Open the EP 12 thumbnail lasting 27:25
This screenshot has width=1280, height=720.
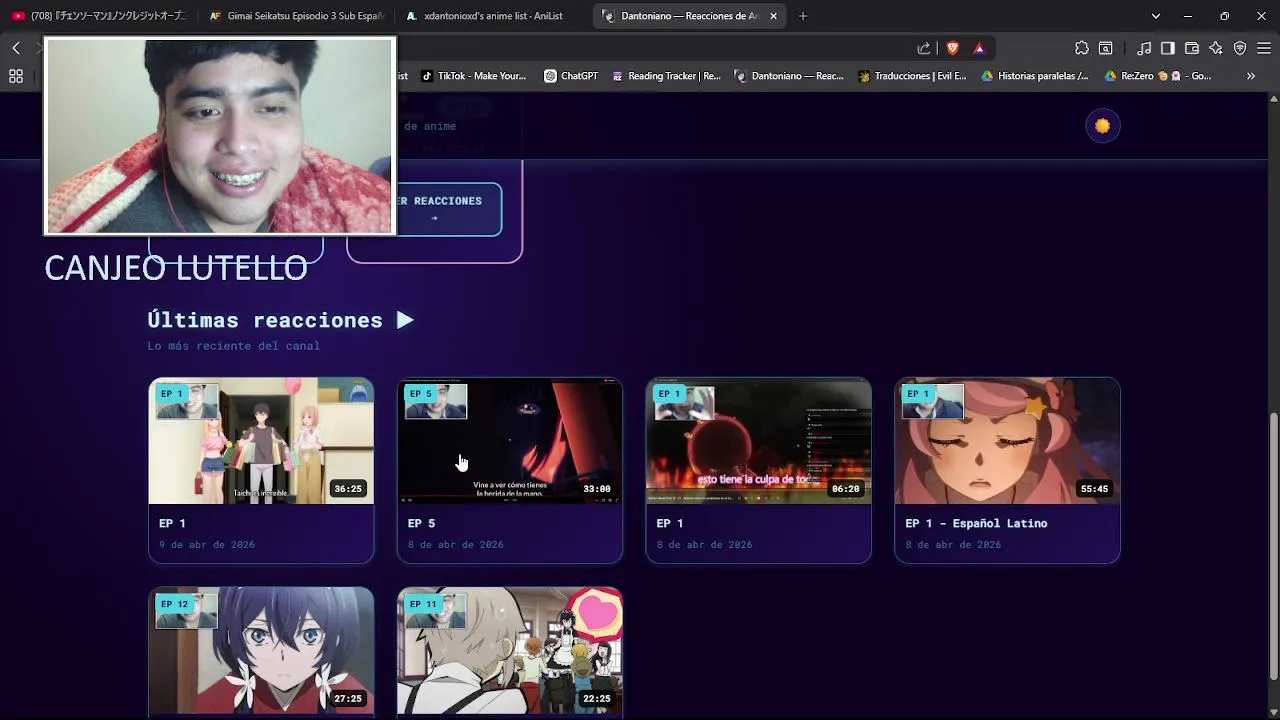click(261, 651)
